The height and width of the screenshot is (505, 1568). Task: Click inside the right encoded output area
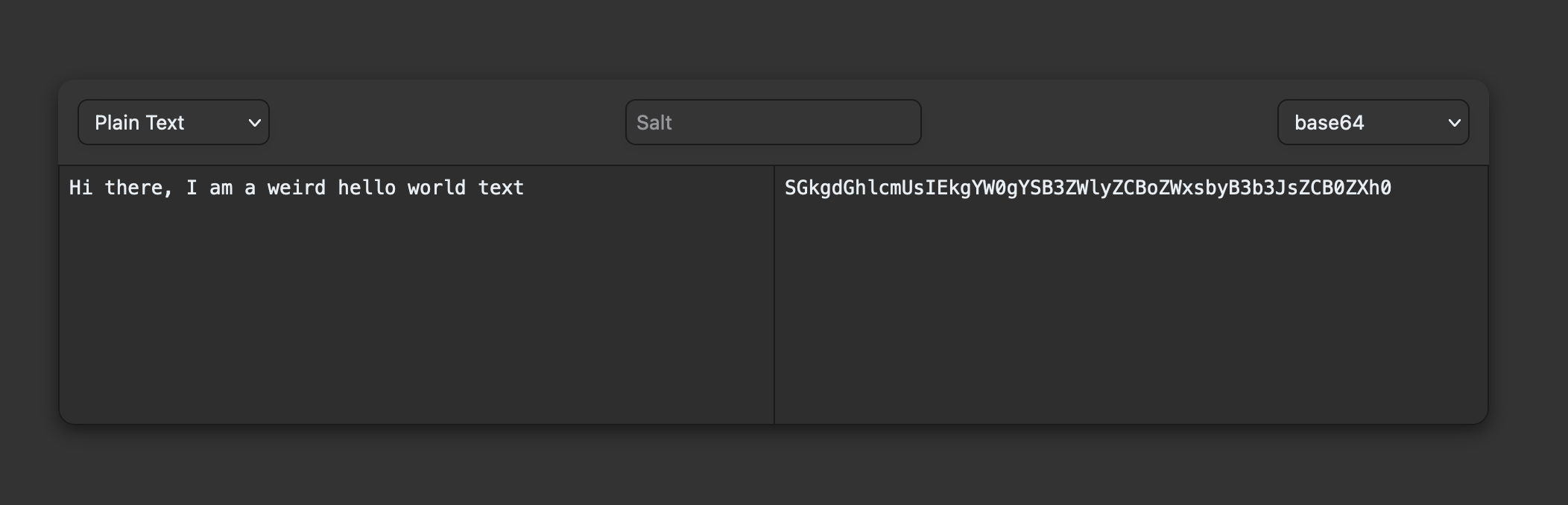(1131, 295)
